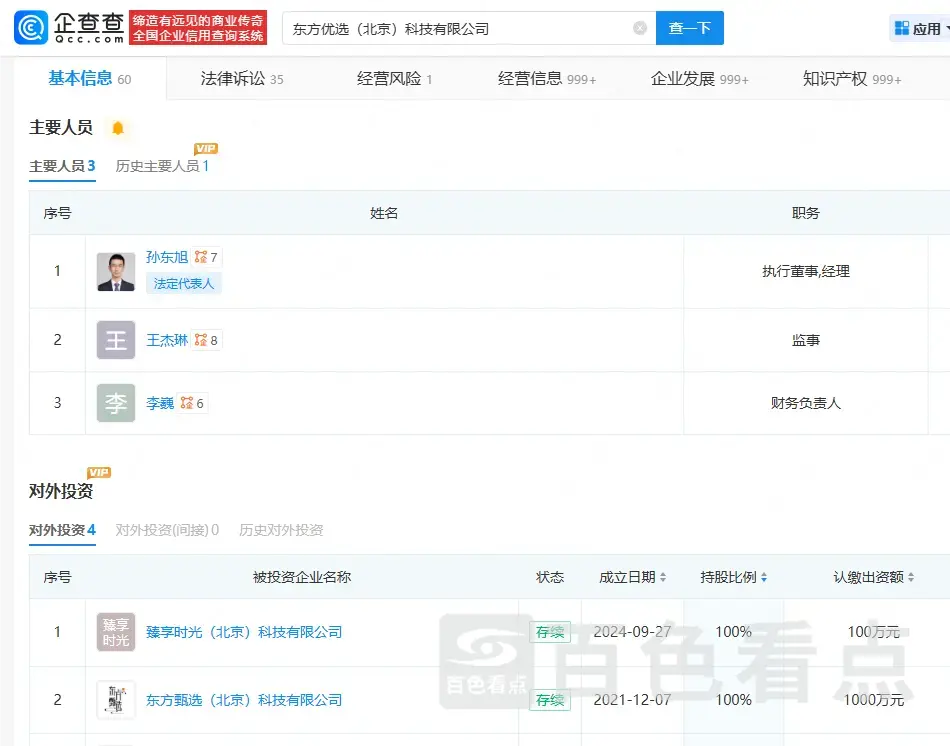Open the relation graph icon beside 李巍

(187, 403)
